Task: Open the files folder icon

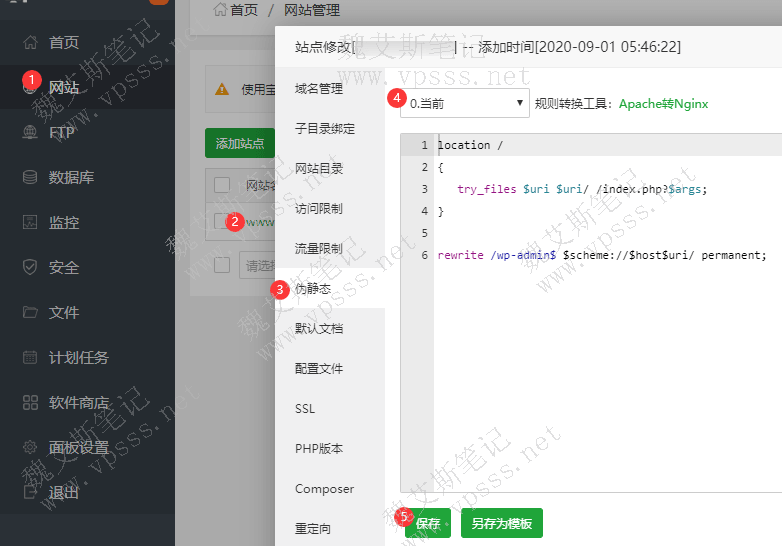Action: point(30,312)
